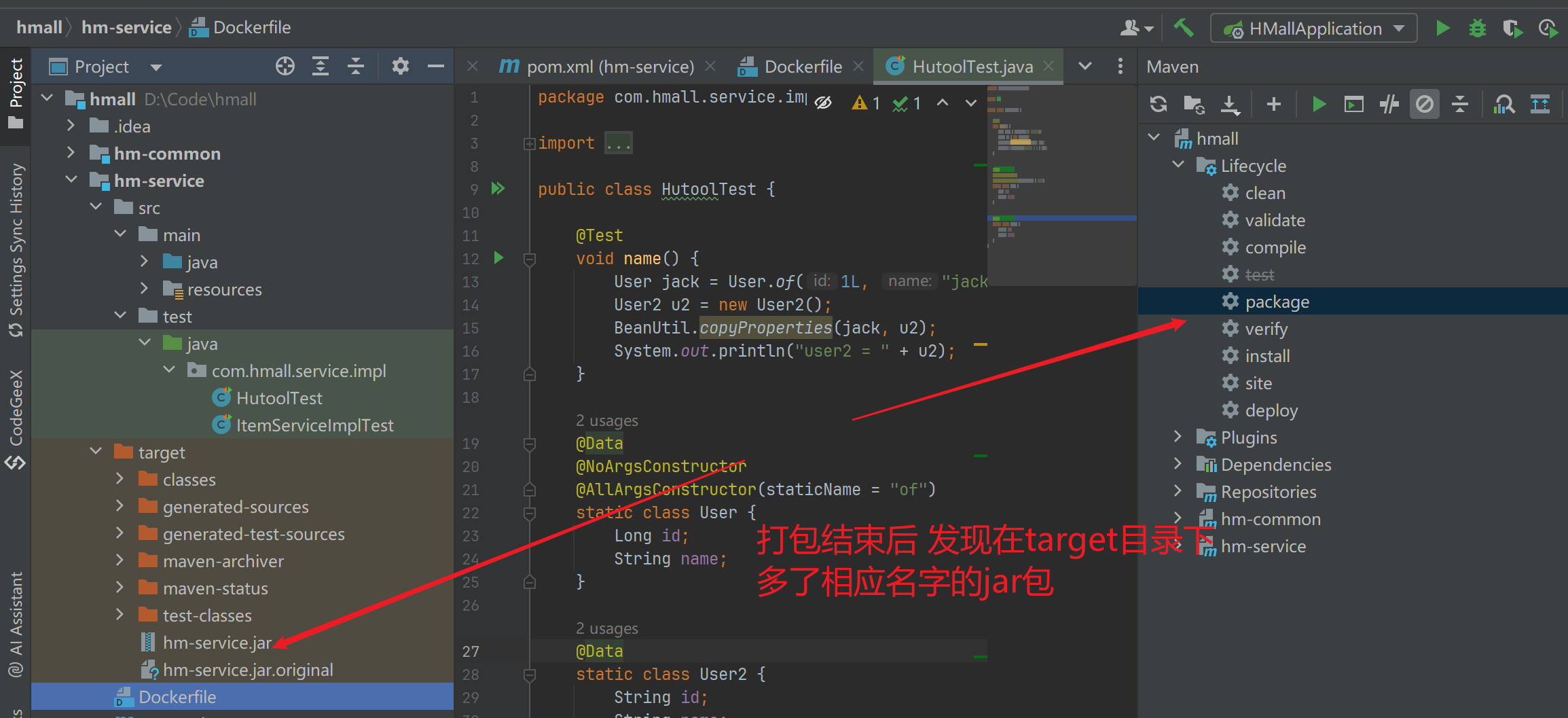Open HMallApplication run configuration dropdown
The image size is (1568, 718).
tap(1314, 29)
